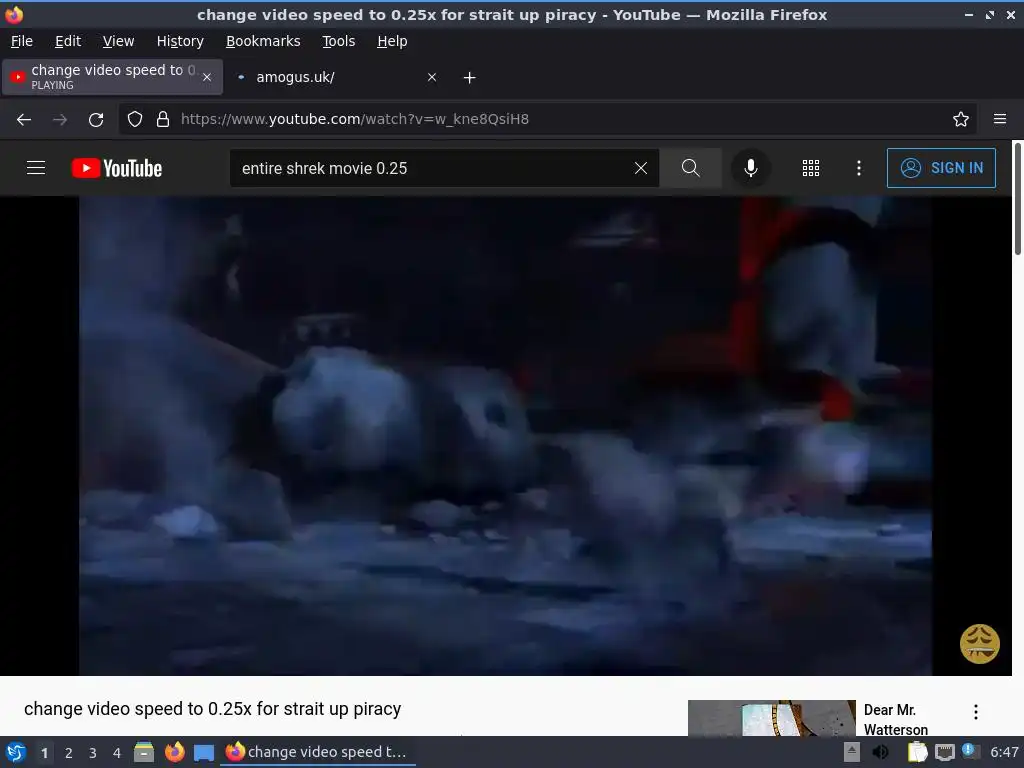
Task: Click the emoji face overlay on video
Action: pos(980,644)
